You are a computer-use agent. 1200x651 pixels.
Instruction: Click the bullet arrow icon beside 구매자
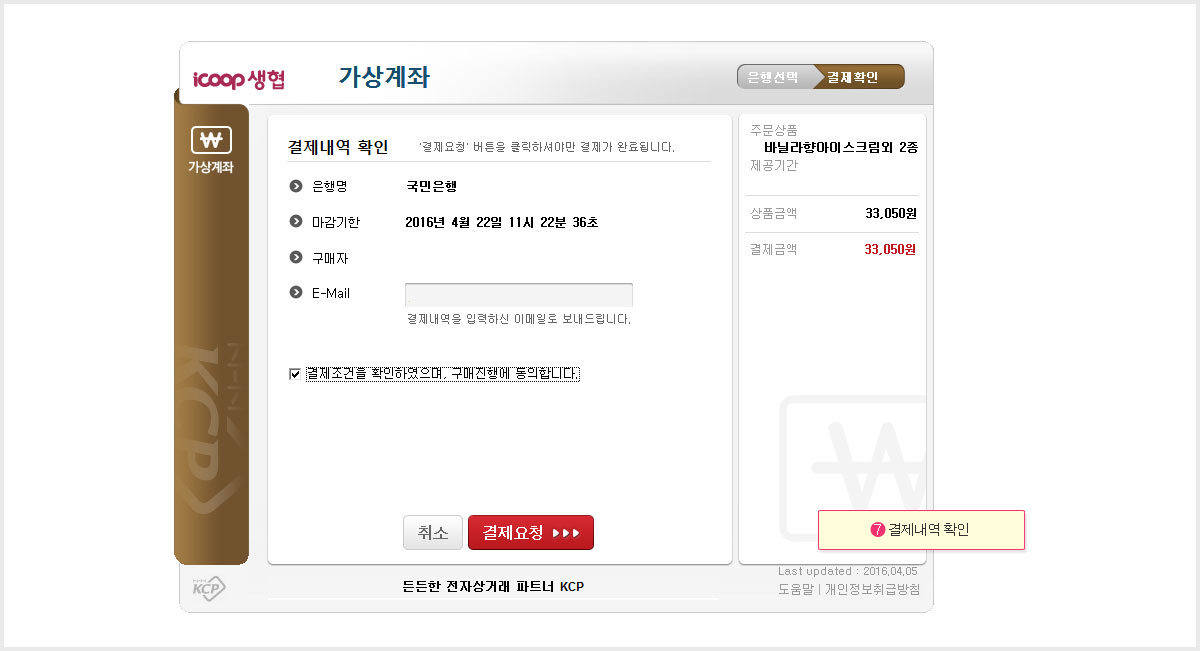point(296,258)
